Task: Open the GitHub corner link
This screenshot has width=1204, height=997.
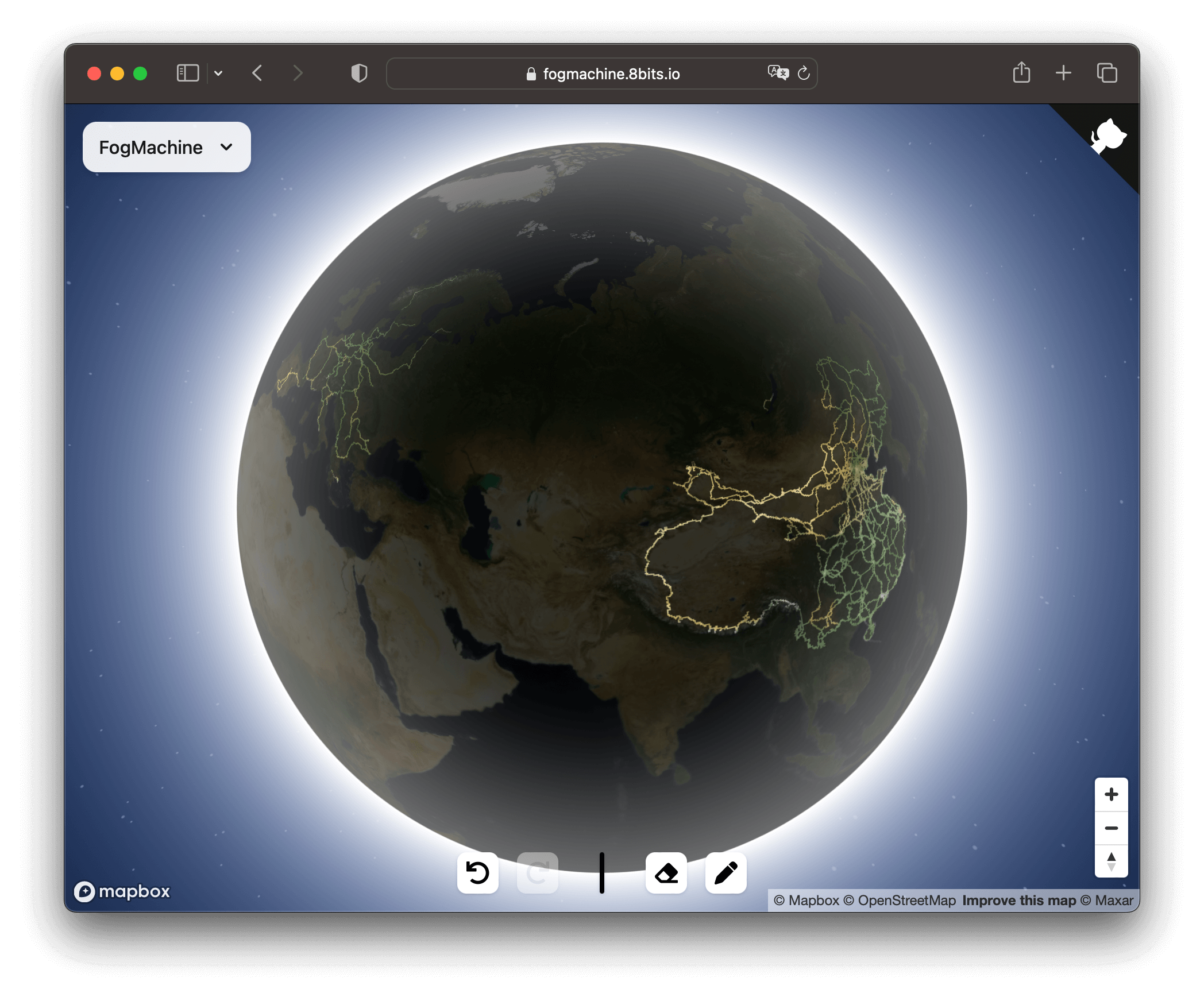Action: click(1109, 136)
